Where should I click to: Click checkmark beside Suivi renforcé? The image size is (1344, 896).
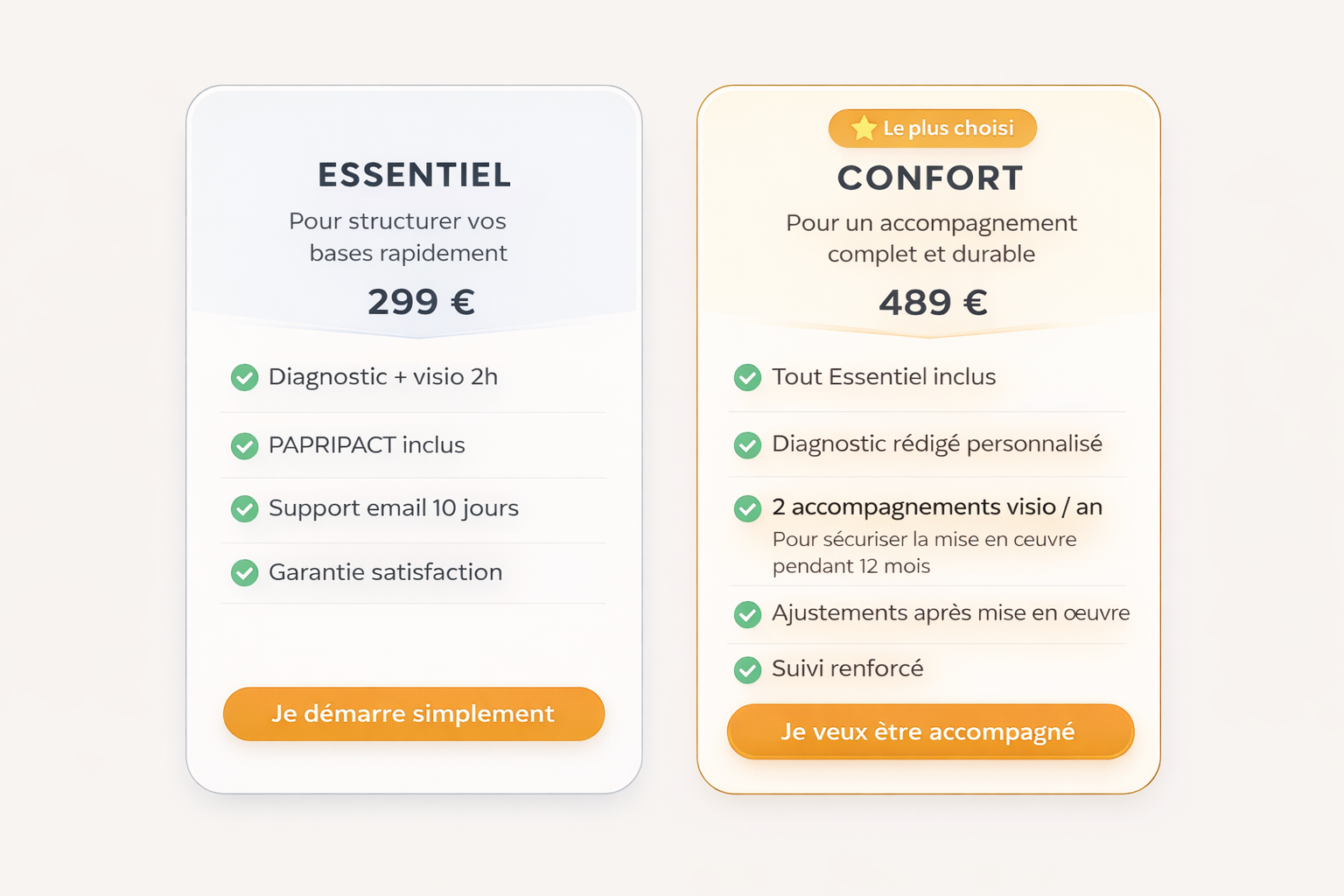tap(747, 669)
